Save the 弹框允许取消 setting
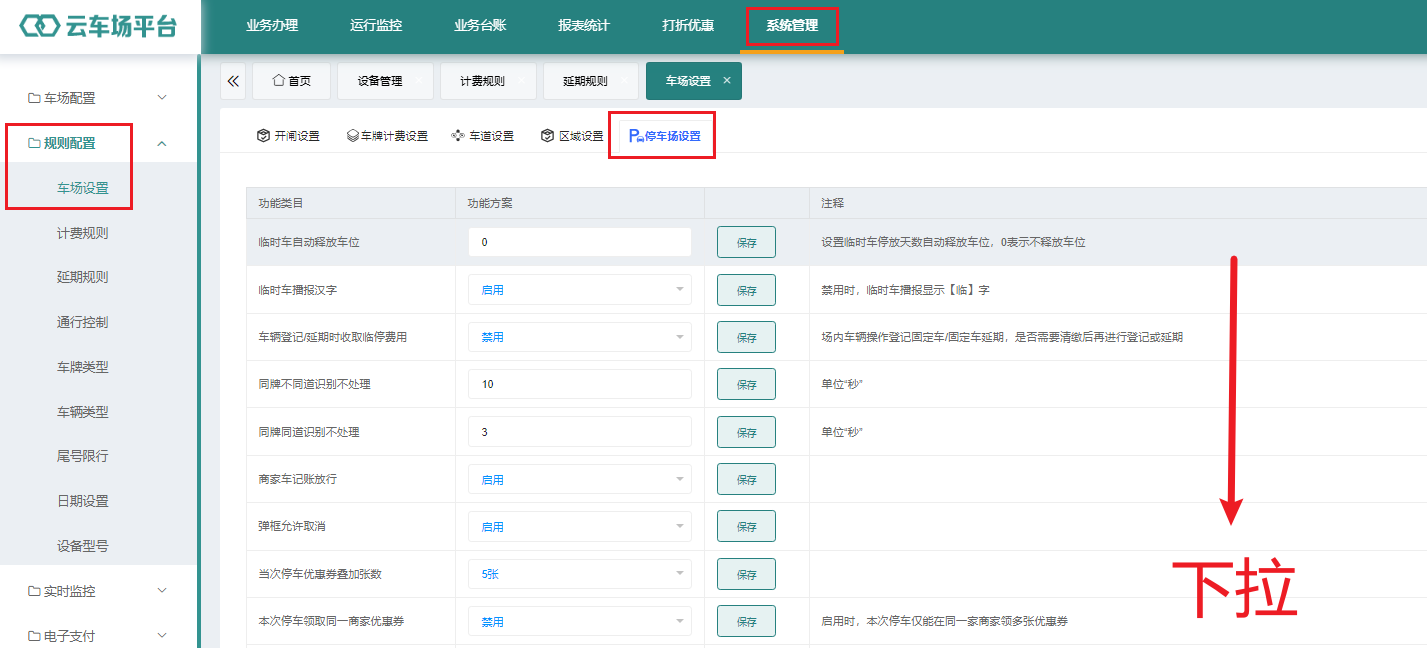Screen dimensions: 1427x648 click(746, 526)
